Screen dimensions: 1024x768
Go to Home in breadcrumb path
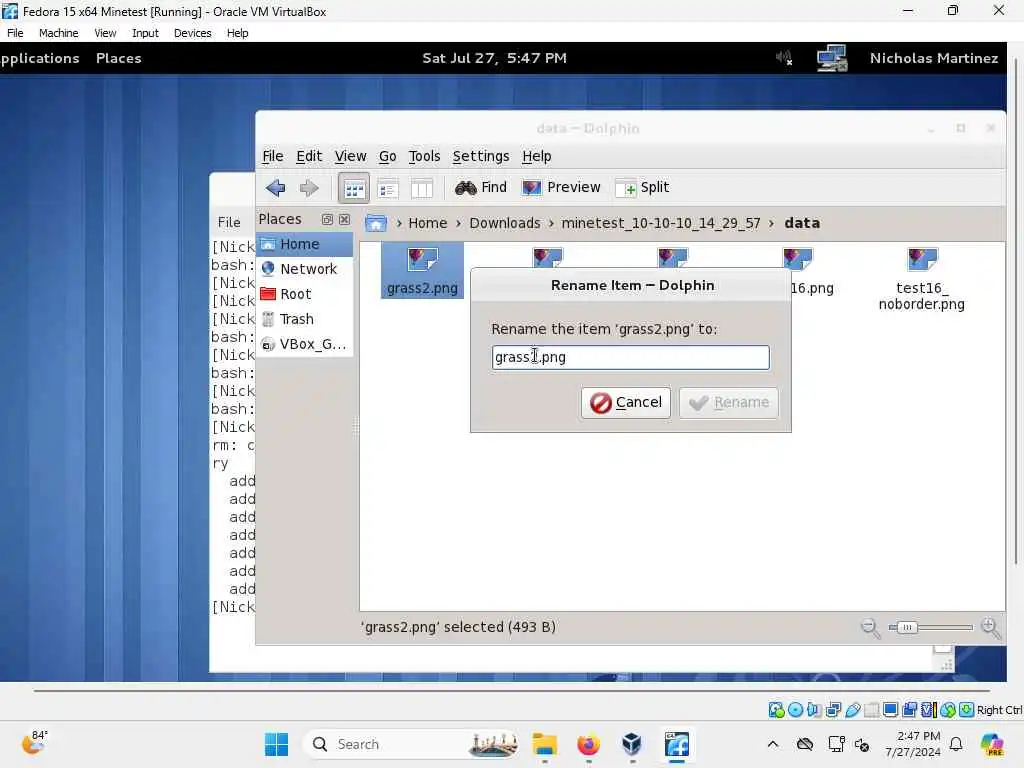[x=428, y=223]
